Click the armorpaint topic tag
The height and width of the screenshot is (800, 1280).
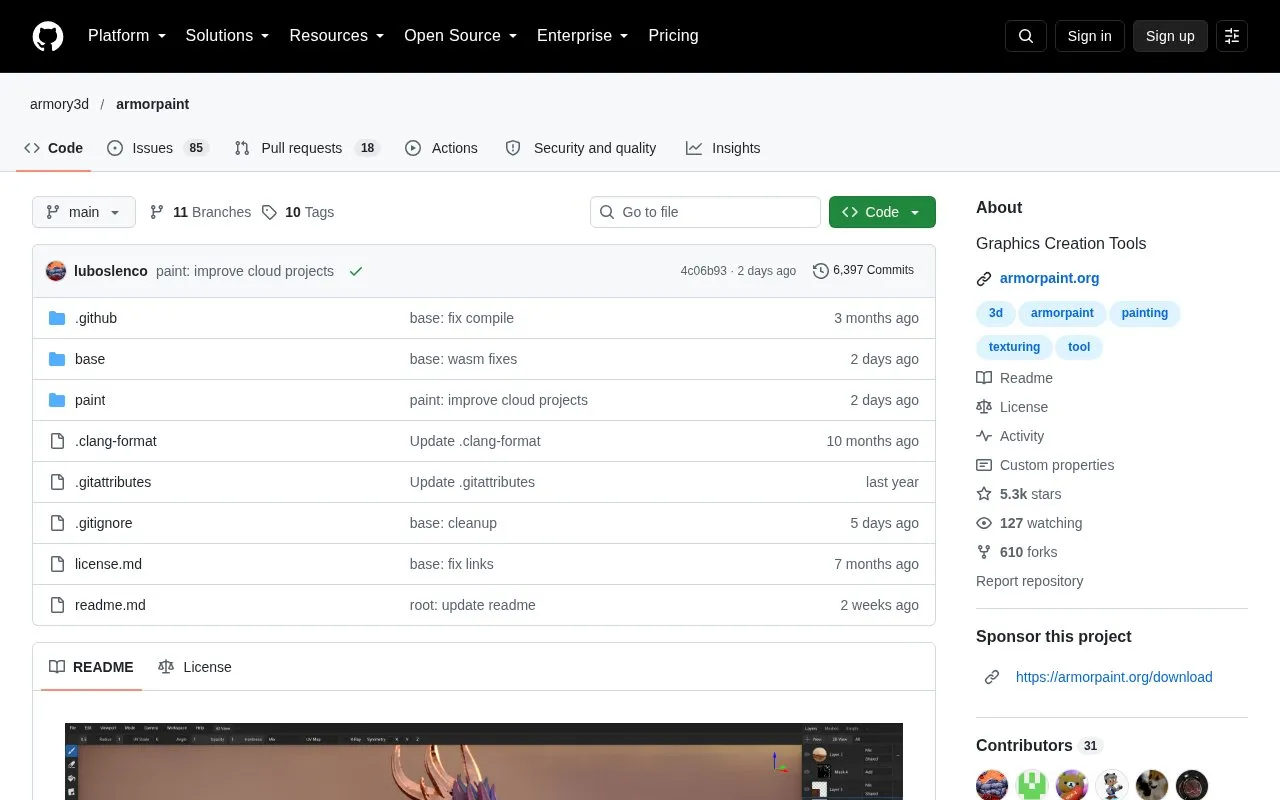[1062, 313]
